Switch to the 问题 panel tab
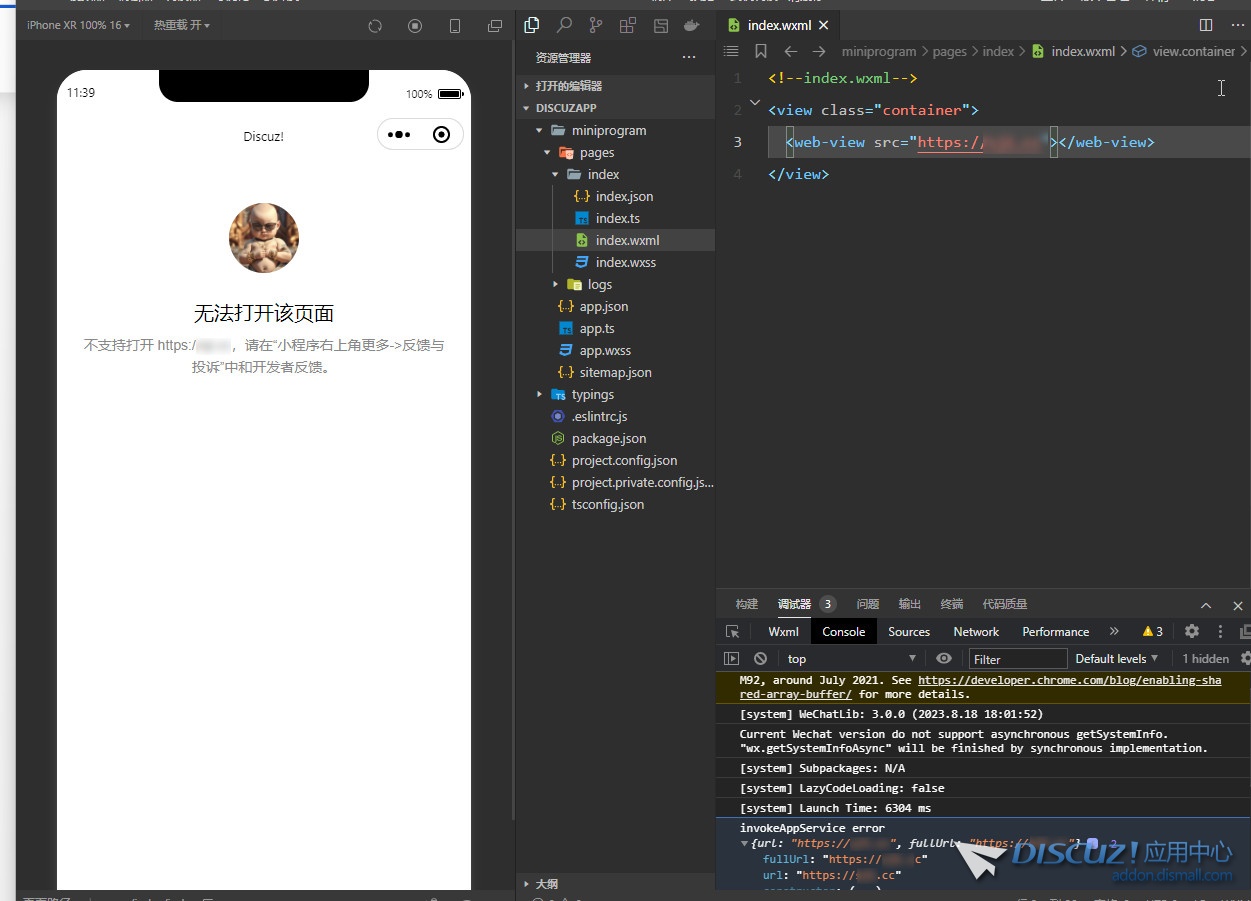The height and width of the screenshot is (901, 1251). (x=867, y=605)
